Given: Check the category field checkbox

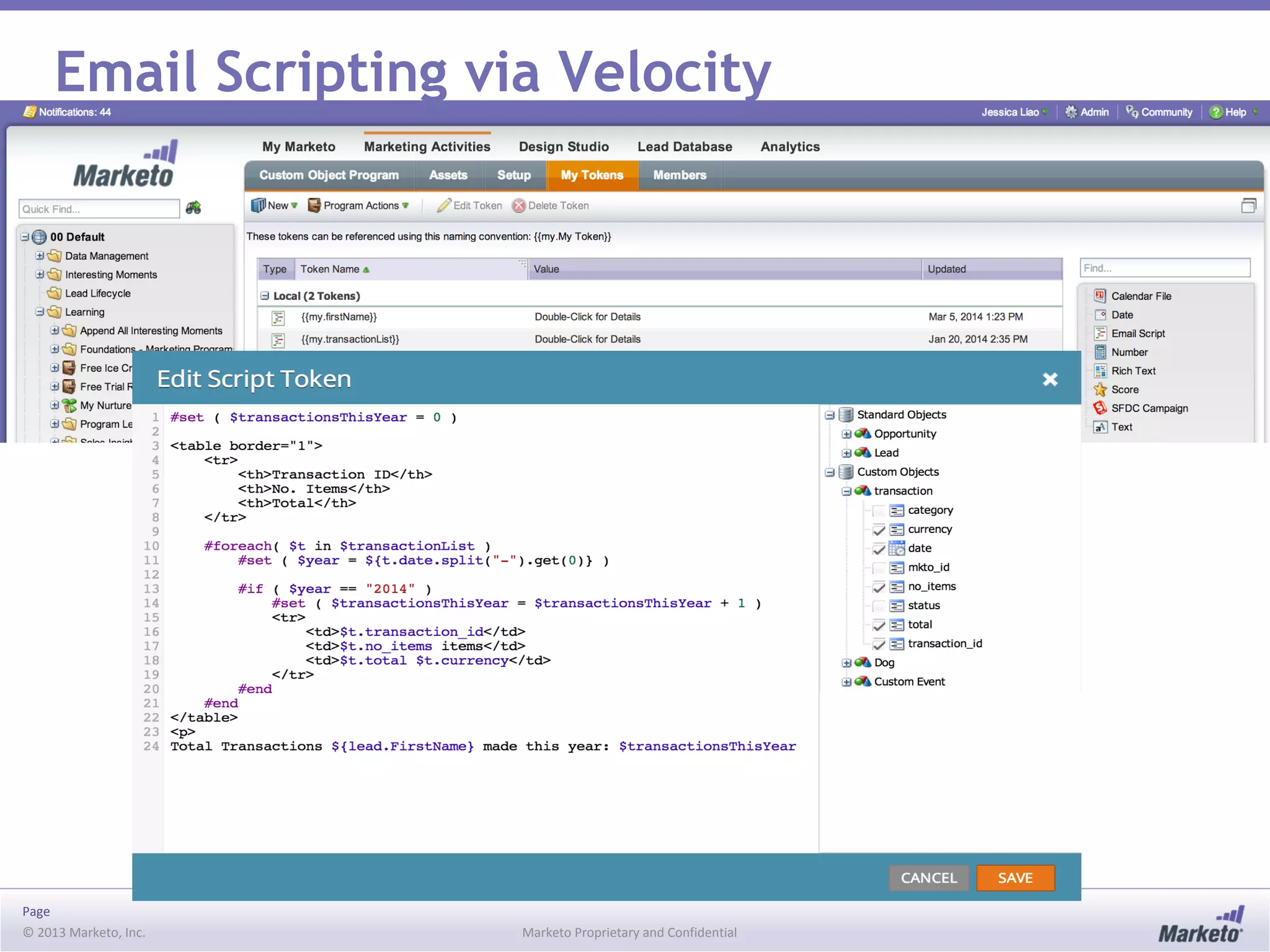Looking at the screenshot, I should (x=879, y=511).
